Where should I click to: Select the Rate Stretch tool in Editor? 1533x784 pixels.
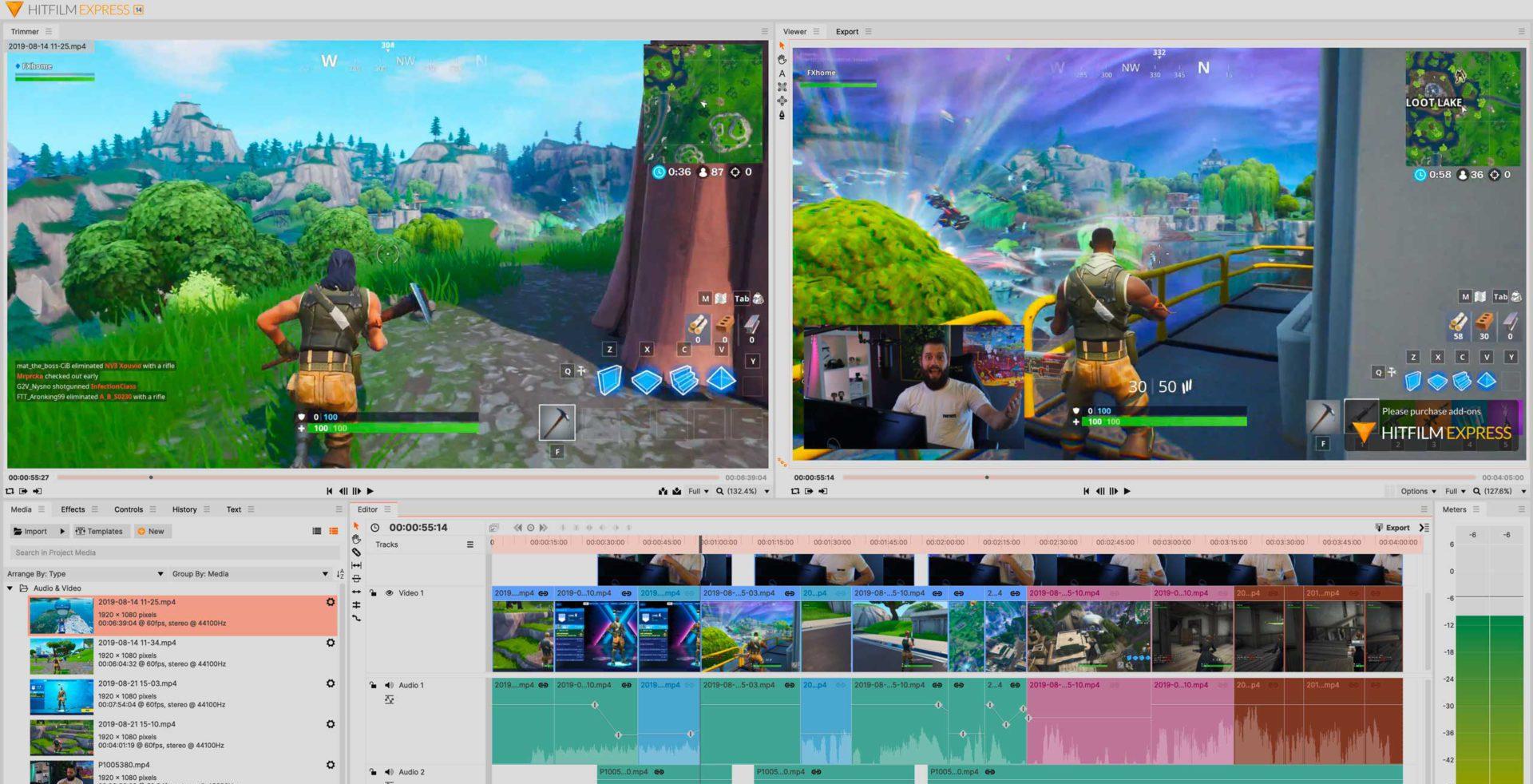[356, 618]
